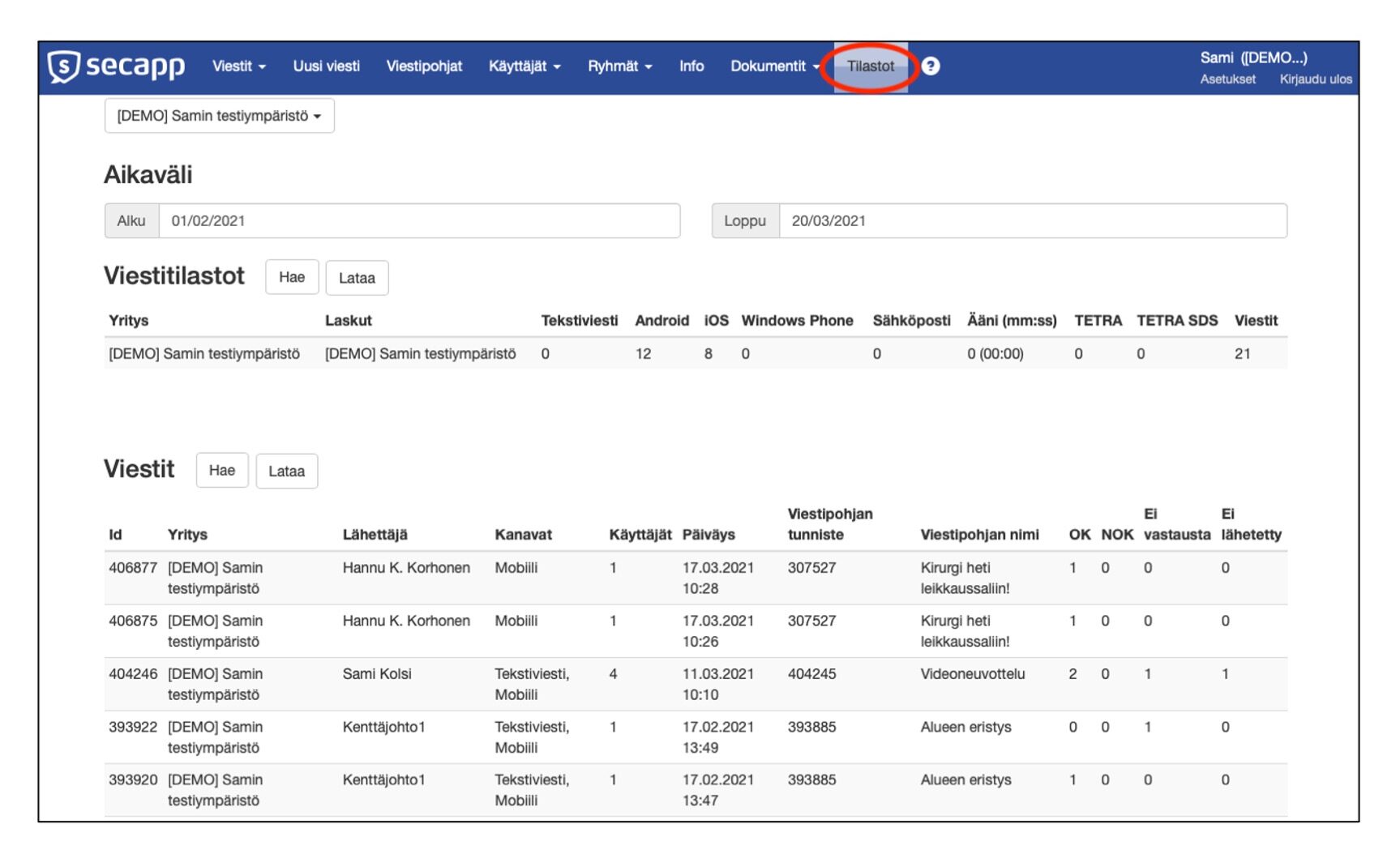The width and height of the screenshot is (1400, 854).
Task: Download messages with Viestit Lataa button
Action: [x=287, y=472]
